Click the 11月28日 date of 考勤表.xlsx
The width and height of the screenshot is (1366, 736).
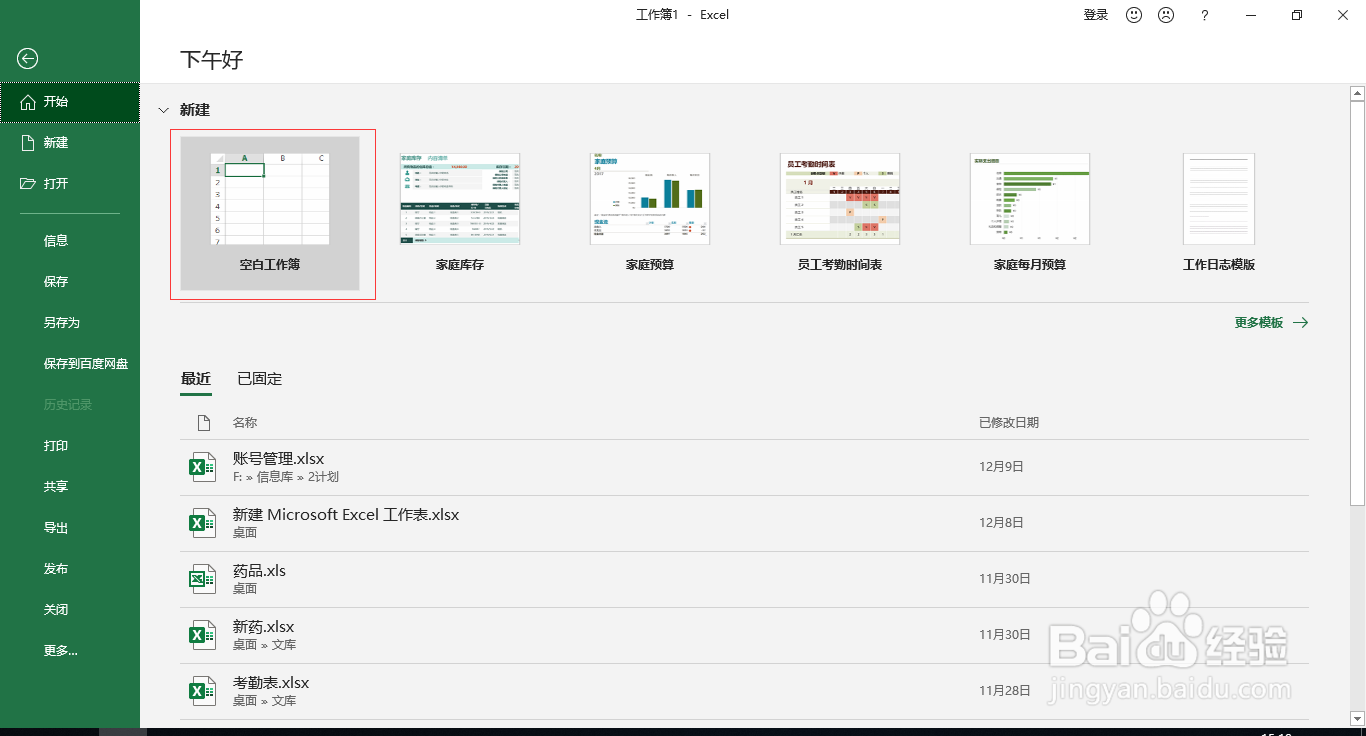[1005, 691]
